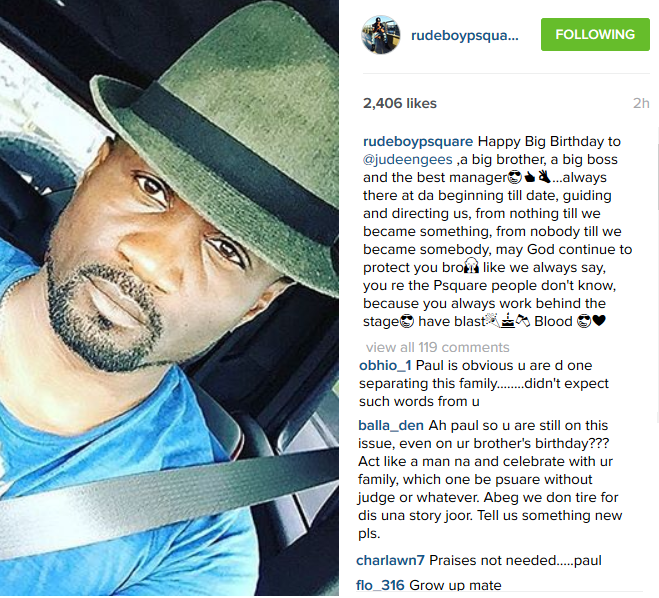Click the 2h post timestamp

[x=641, y=103]
